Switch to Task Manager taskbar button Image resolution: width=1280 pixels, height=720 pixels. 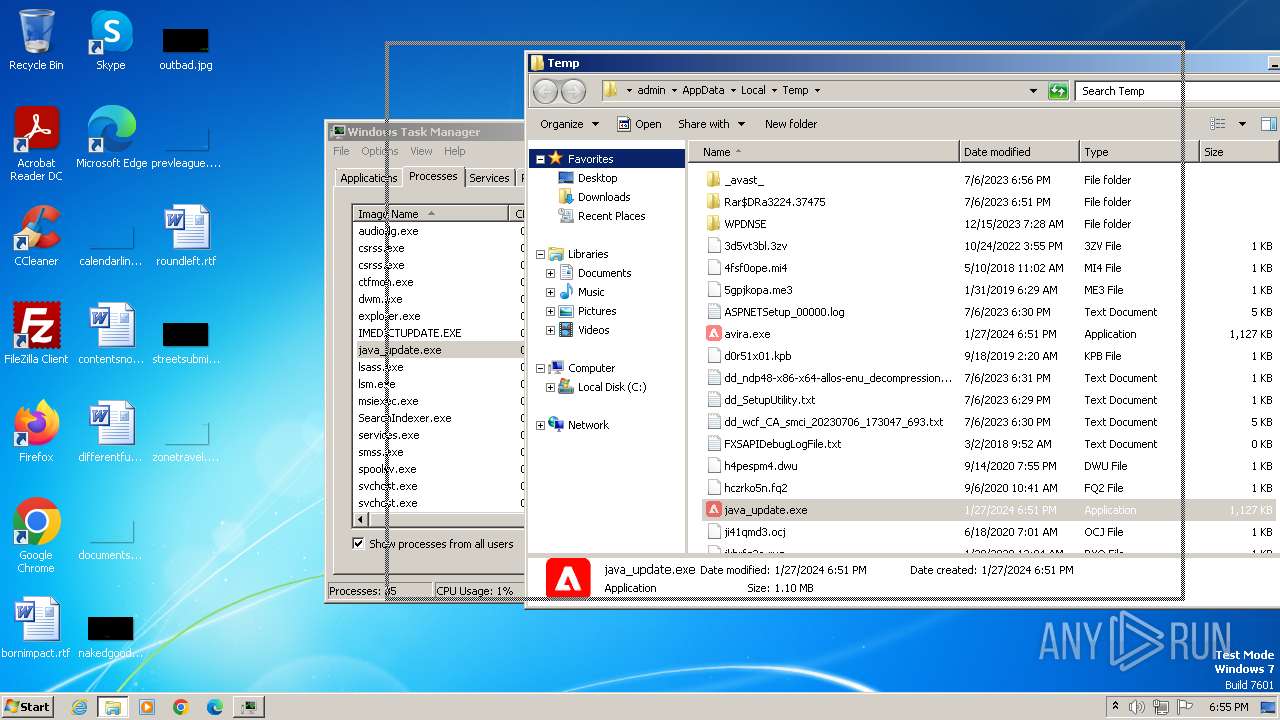(249, 707)
